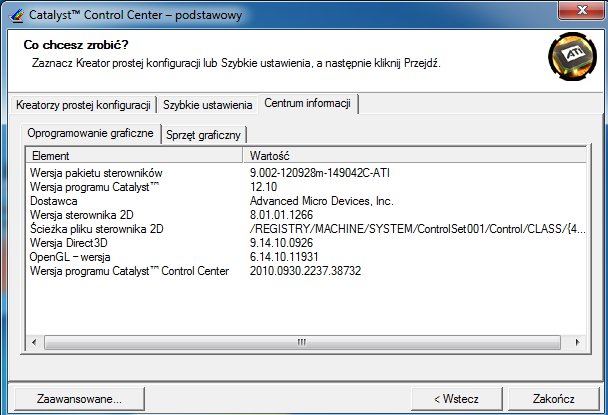
Task: Click the Catalyst title bar app icon
Action: [16, 16]
